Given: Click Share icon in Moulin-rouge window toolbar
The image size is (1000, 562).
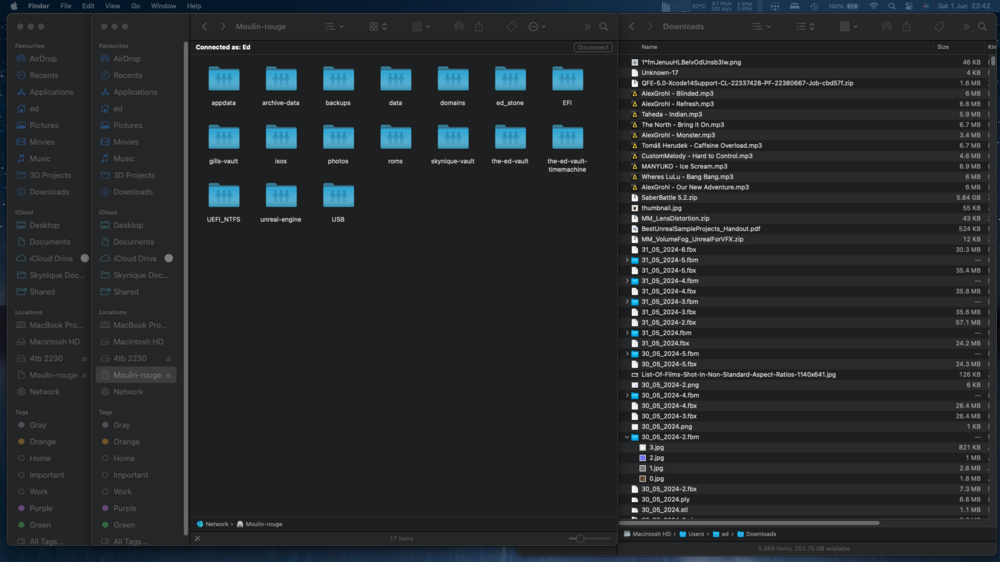Looking at the screenshot, I should point(479,27).
